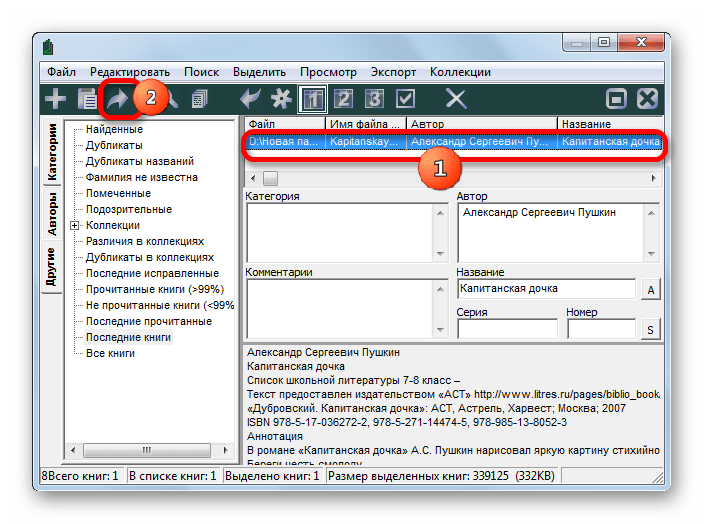Click into the Название input field
This screenshot has width=704, height=524.
[547, 289]
